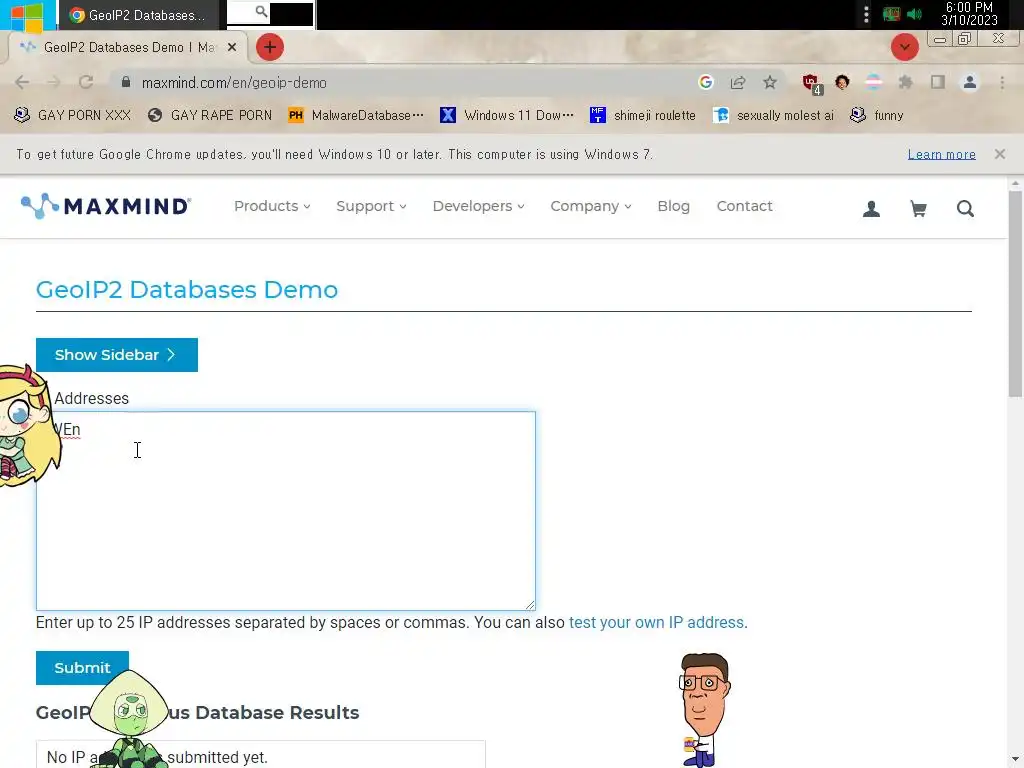Click the address bar URL maxmind.com/en/geoip-demo
This screenshot has height=768, width=1024.
point(234,83)
